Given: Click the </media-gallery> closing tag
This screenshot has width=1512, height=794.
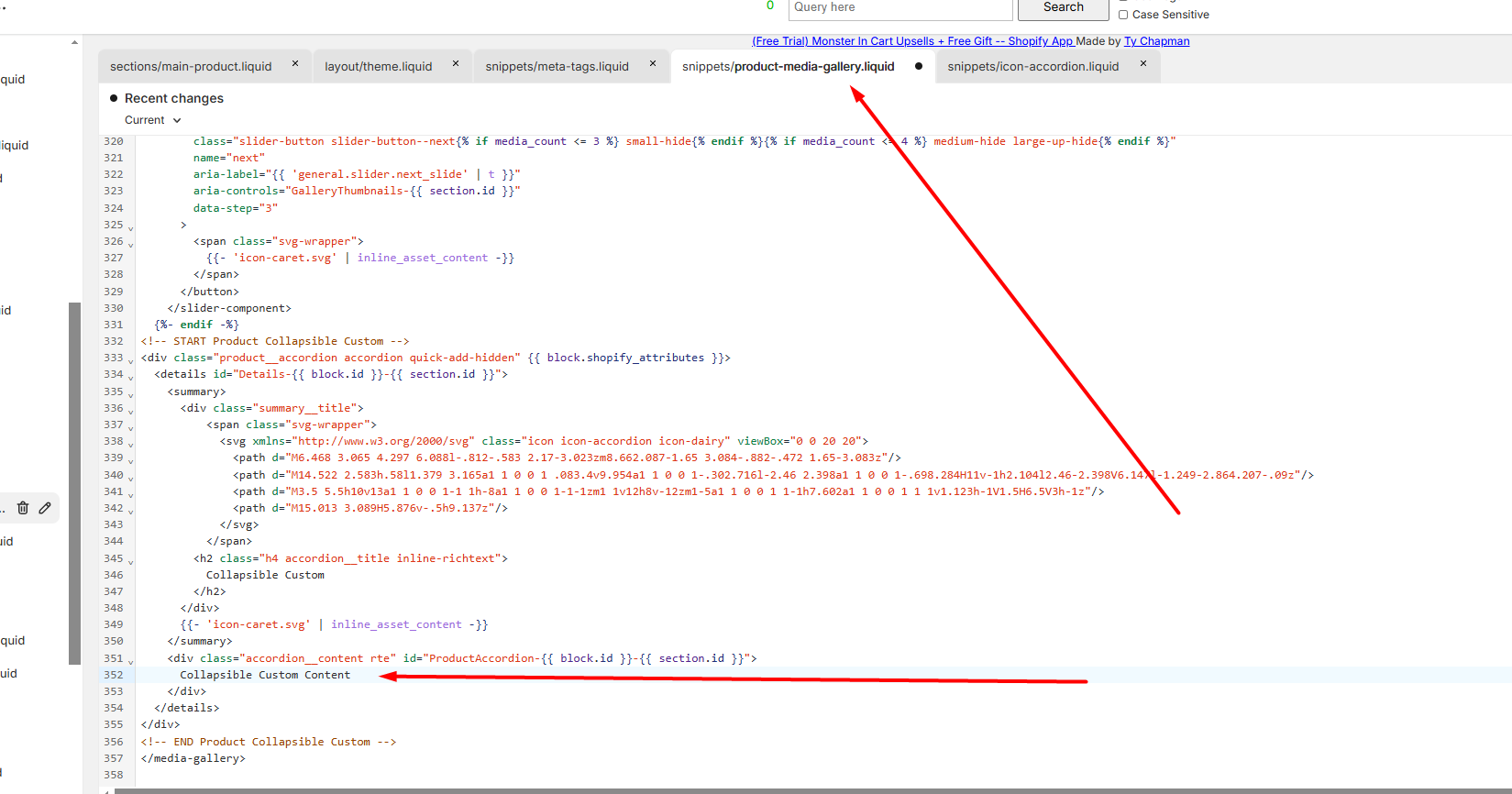Looking at the screenshot, I should pos(193,758).
